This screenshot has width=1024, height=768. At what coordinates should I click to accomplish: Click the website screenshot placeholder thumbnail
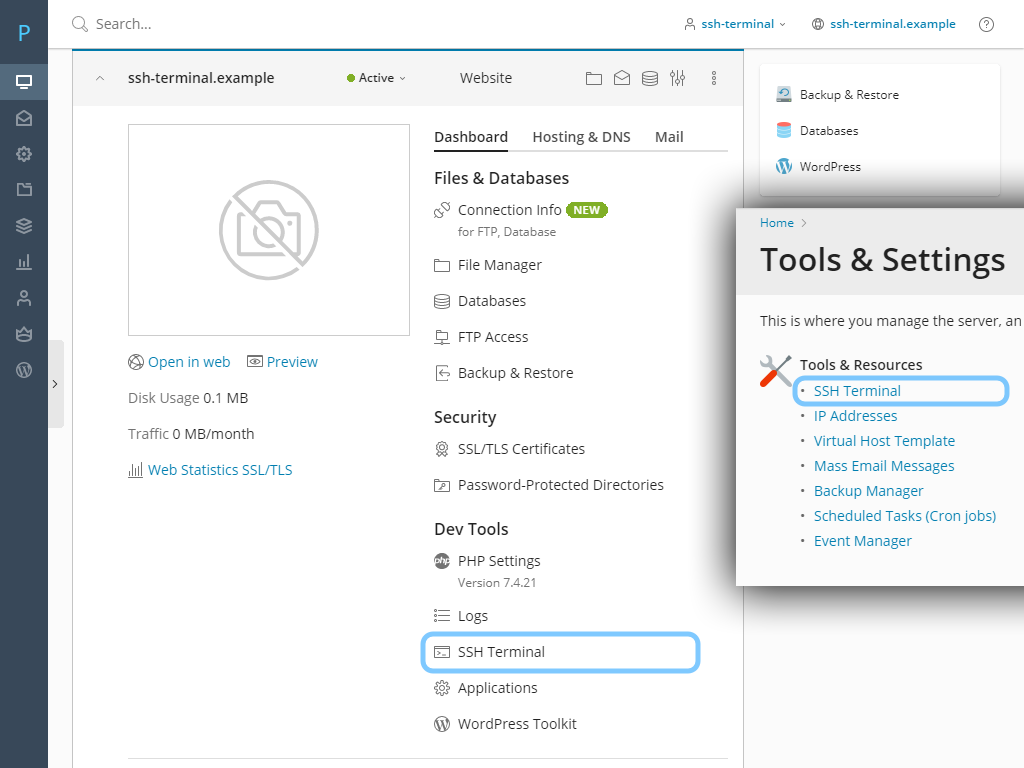tap(269, 230)
